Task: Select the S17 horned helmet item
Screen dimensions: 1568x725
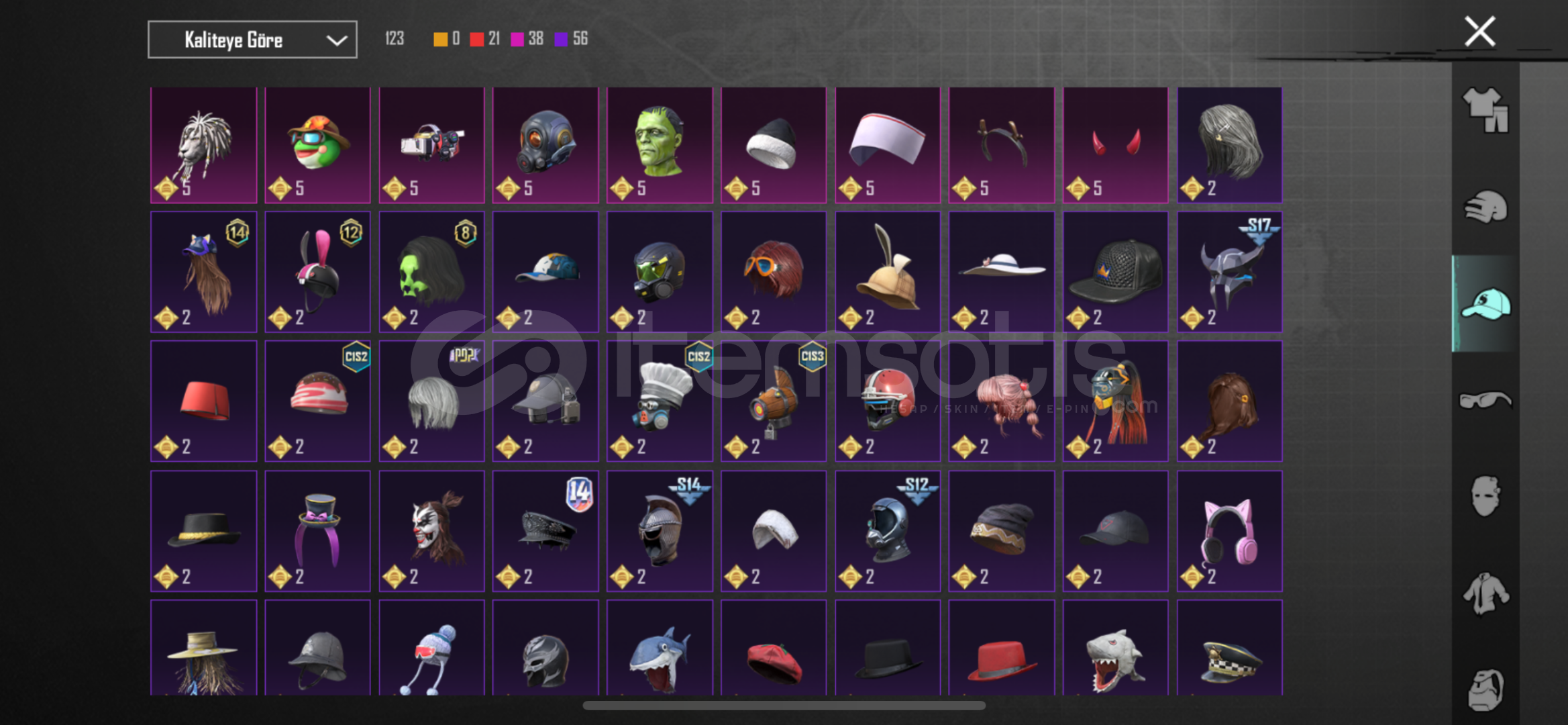Action: click(1229, 272)
